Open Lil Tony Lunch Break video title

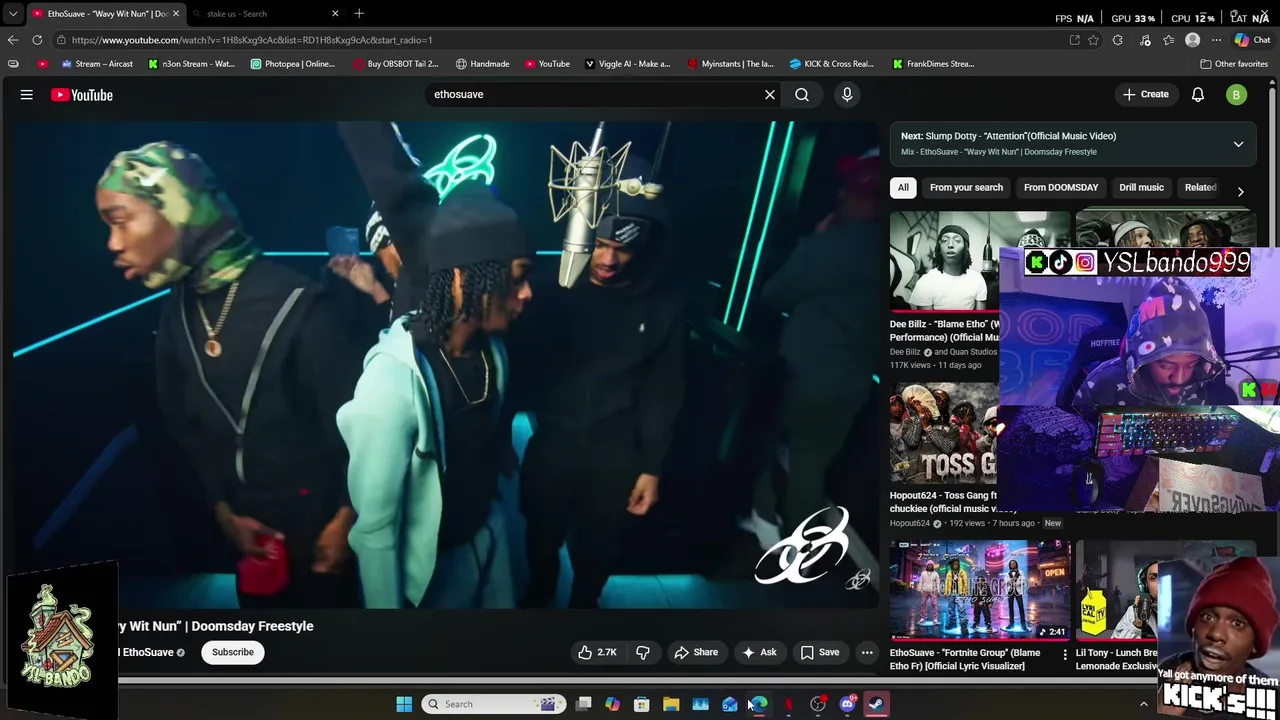tap(1116, 659)
